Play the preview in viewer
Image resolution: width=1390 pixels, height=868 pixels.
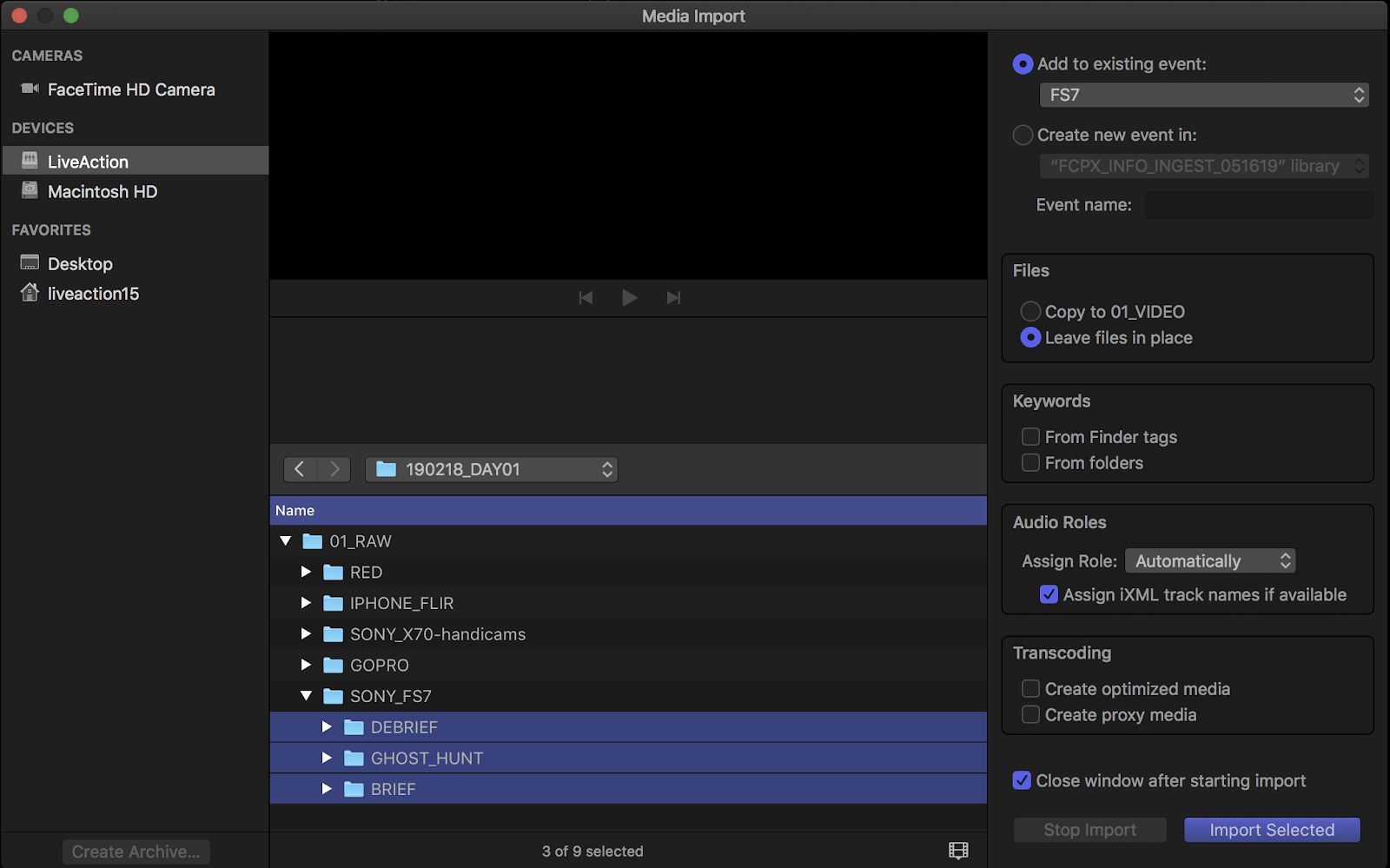pos(630,298)
